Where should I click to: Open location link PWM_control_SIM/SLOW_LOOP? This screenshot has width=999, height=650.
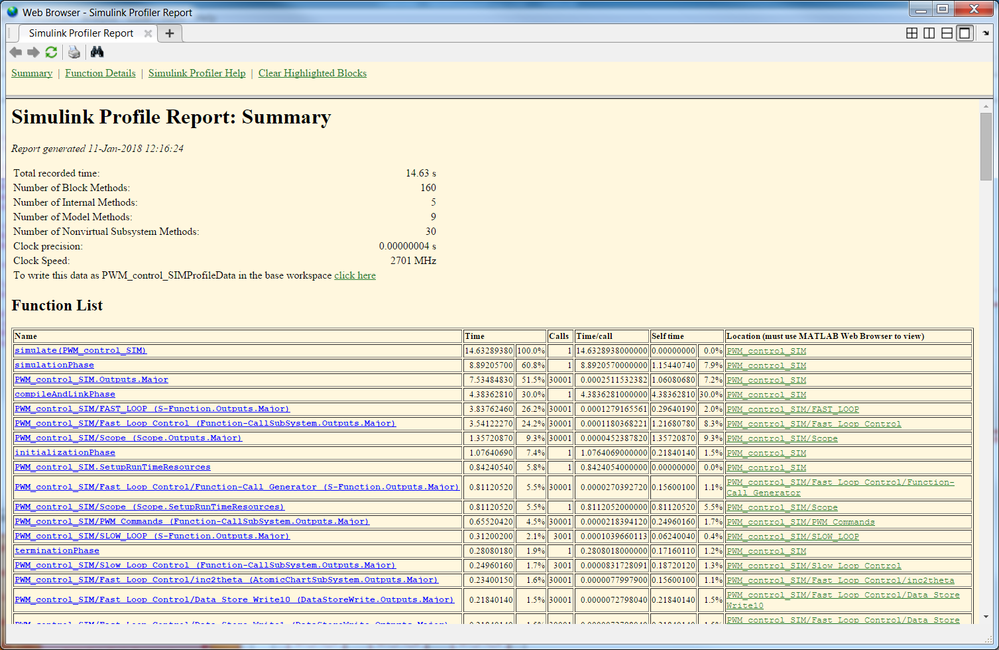point(793,537)
